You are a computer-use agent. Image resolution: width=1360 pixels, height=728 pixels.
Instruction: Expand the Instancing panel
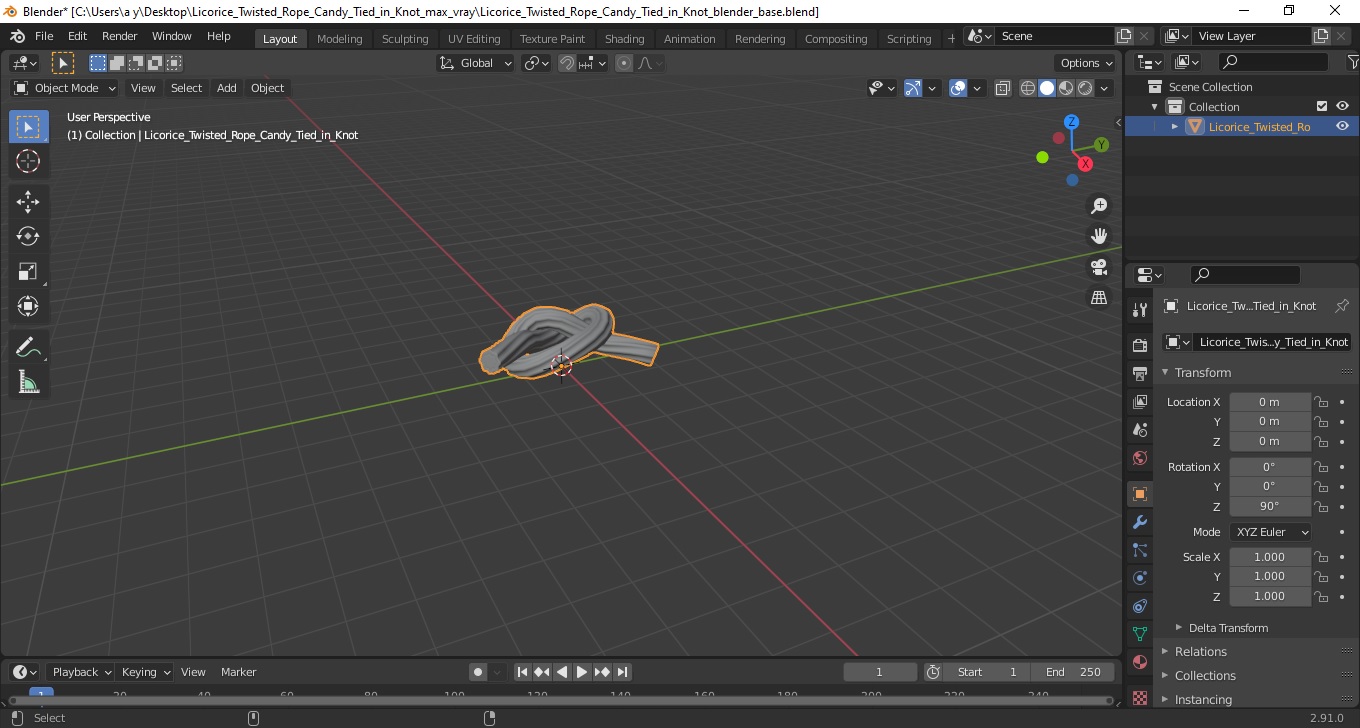click(x=1203, y=699)
